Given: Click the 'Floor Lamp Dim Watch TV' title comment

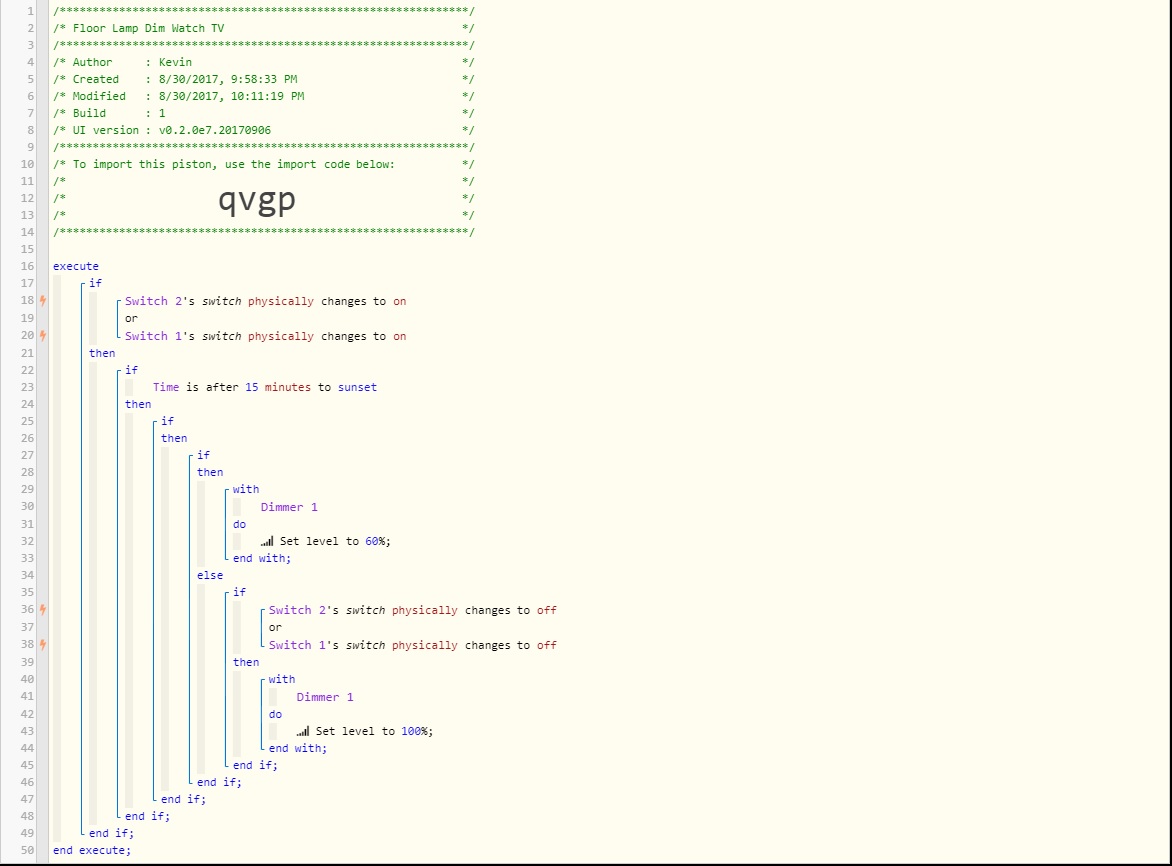Looking at the screenshot, I should coord(148,28).
